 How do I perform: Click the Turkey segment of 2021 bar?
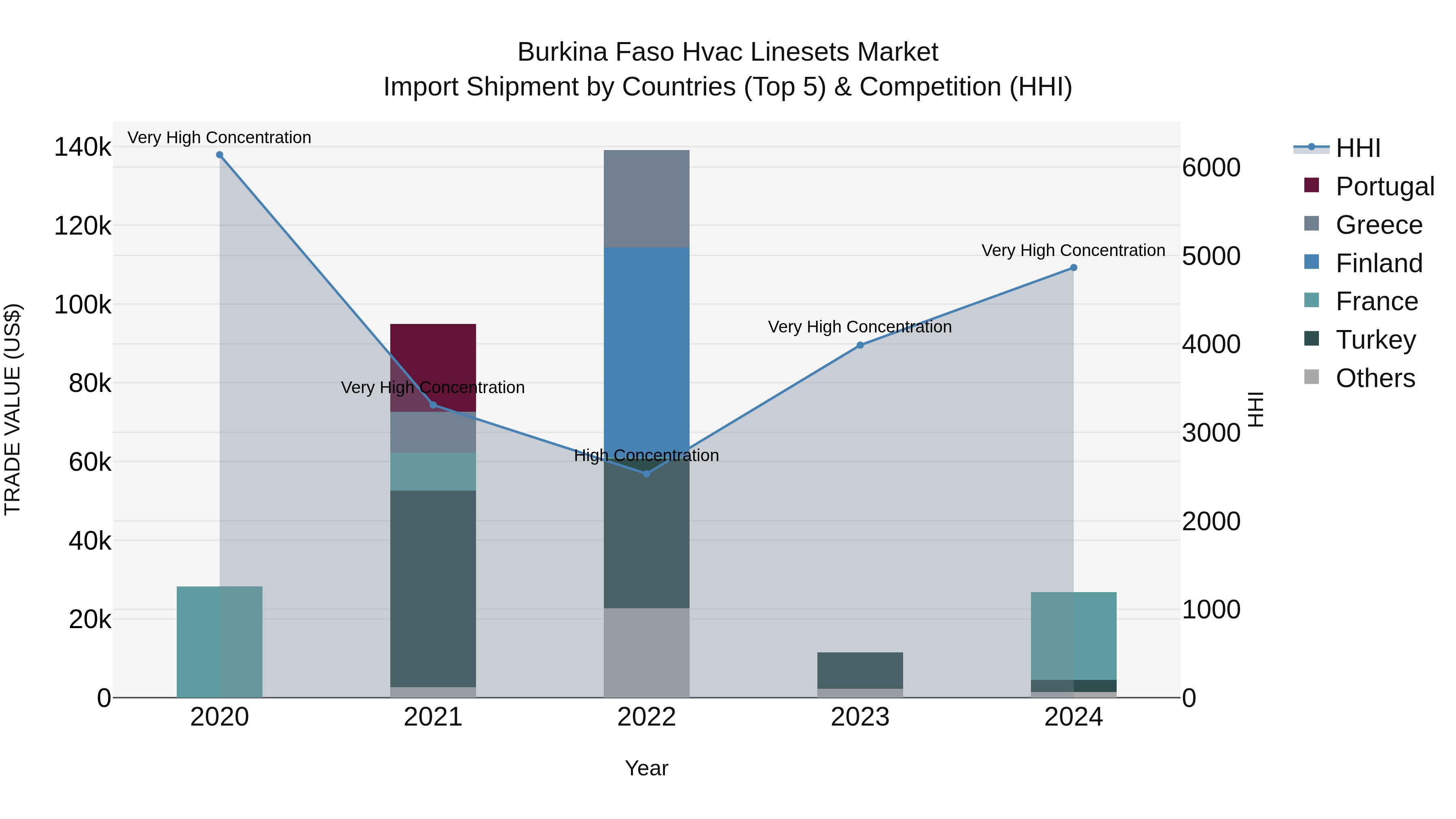click(433, 589)
